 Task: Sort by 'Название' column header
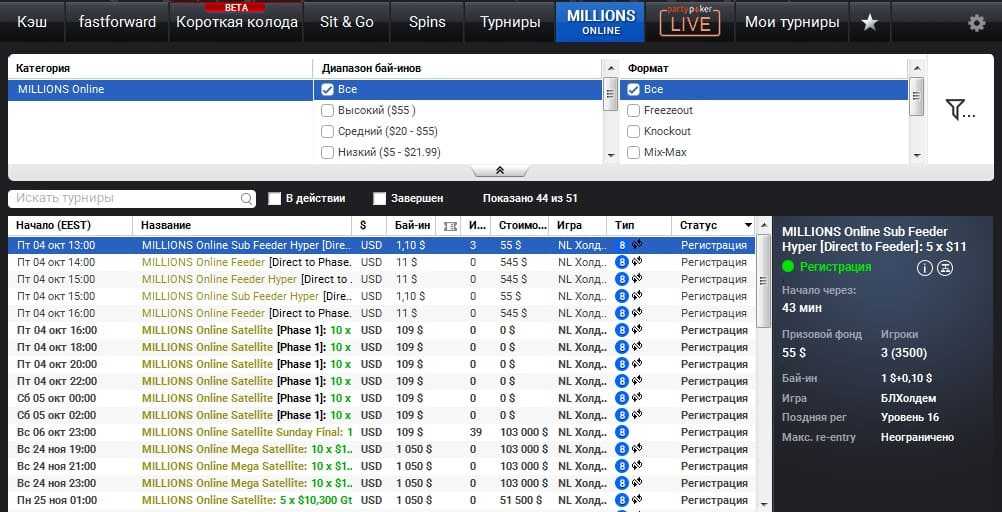click(x=242, y=226)
